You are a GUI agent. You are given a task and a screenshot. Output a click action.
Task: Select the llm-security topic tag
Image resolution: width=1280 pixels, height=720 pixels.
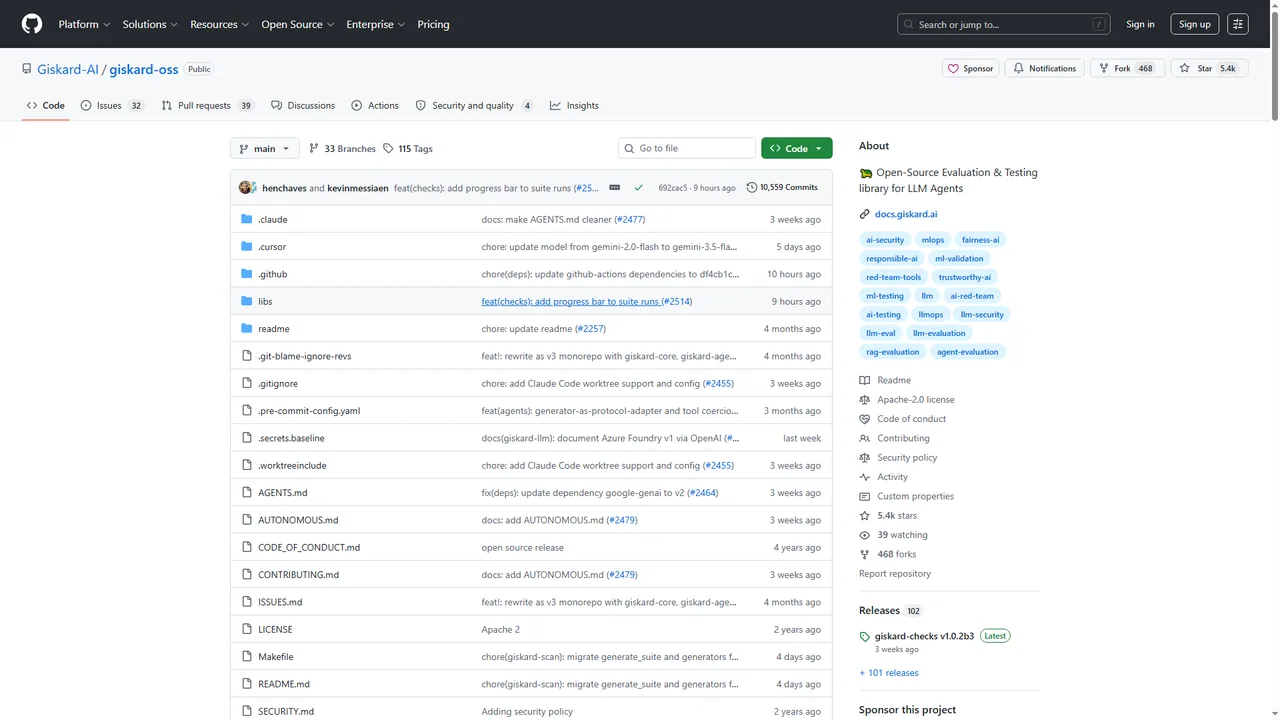click(982, 314)
